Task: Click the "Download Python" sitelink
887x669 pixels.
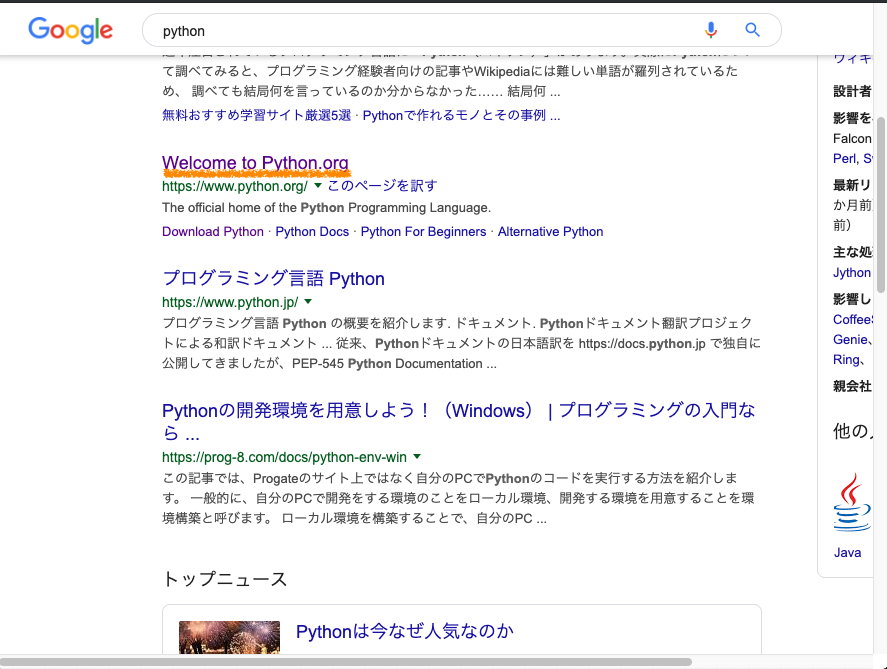Action: [212, 231]
